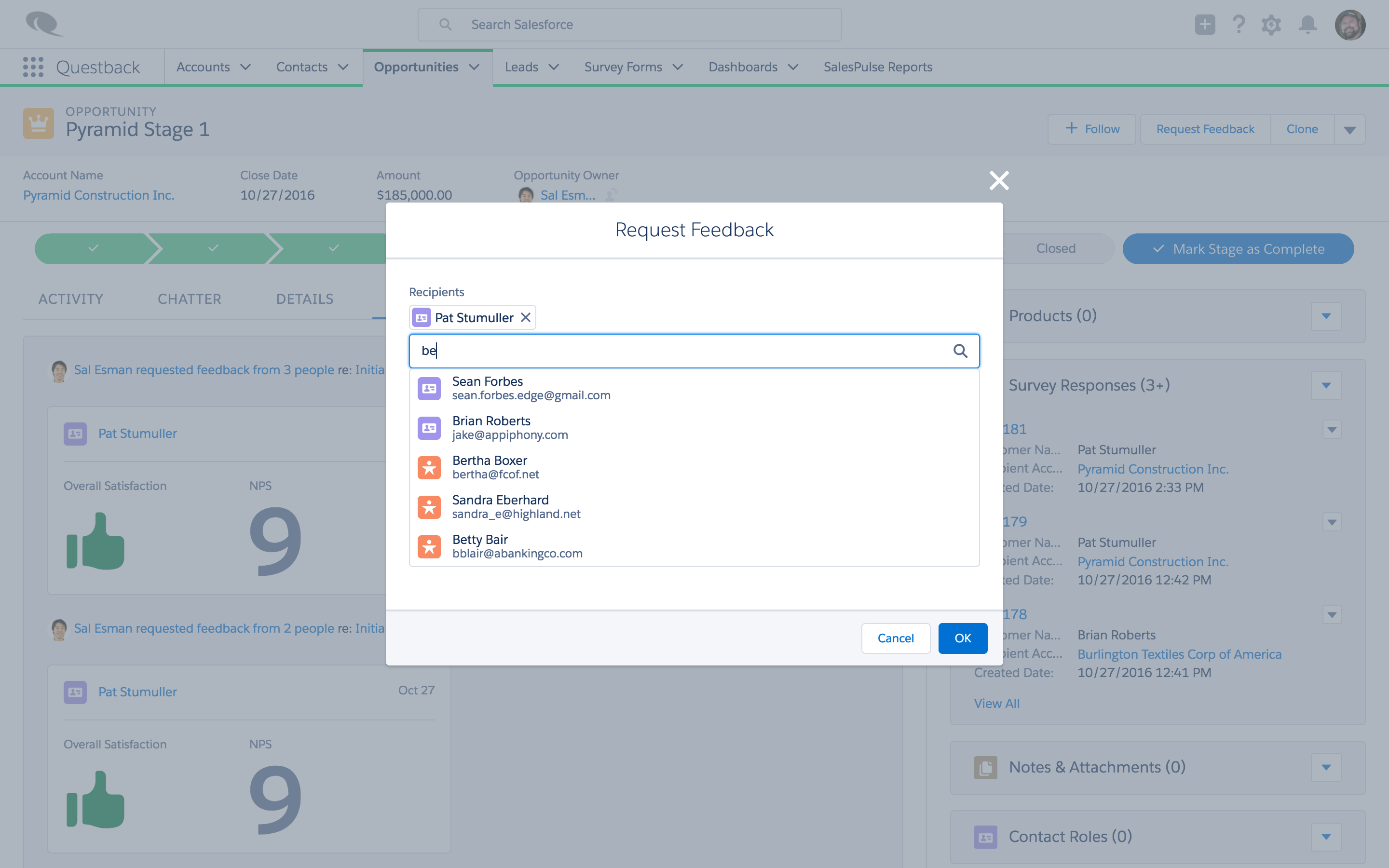Image resolution: width=1389 pixels, height=868 pixels.
Task: Open Sal Esman requested feedback from 2 people
Action: 204,628
